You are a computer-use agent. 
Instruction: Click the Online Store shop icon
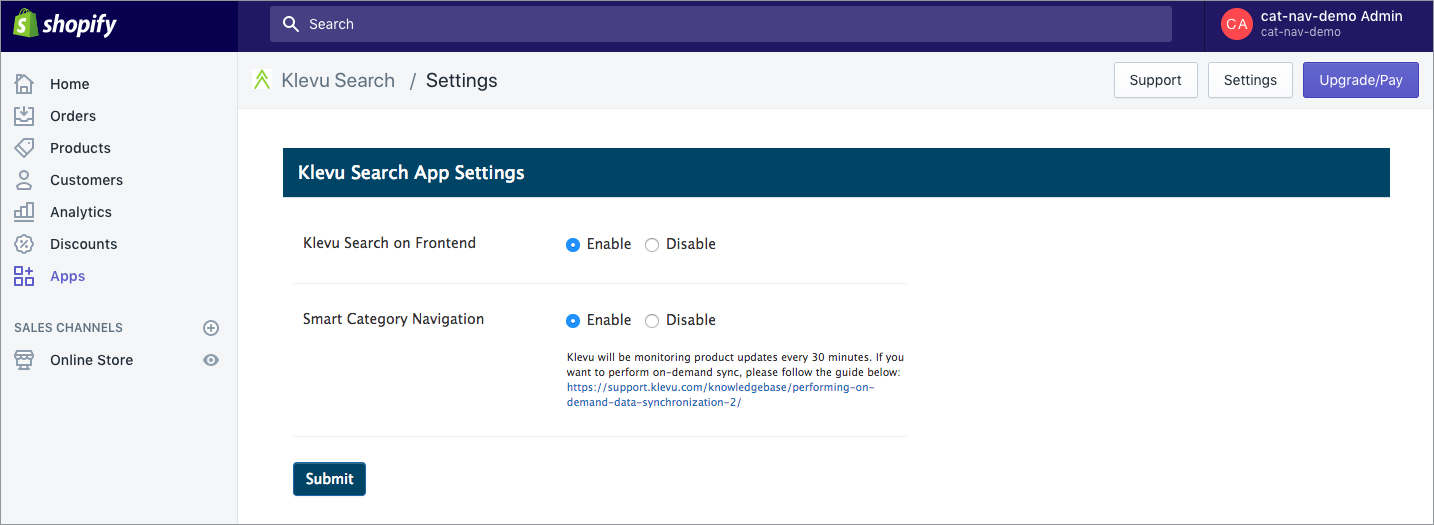(24, 360)
